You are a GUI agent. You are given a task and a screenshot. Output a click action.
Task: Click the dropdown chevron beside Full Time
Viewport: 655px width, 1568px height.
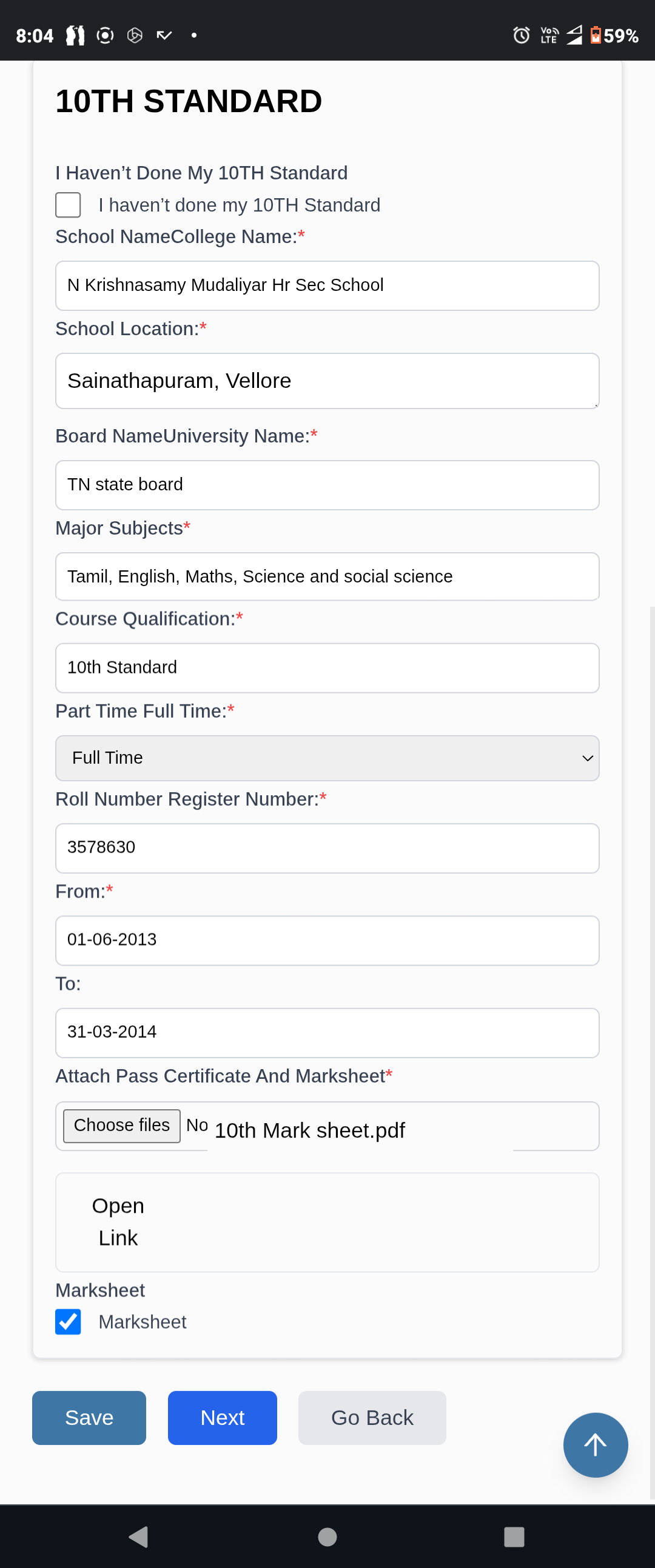click(587, 758)
